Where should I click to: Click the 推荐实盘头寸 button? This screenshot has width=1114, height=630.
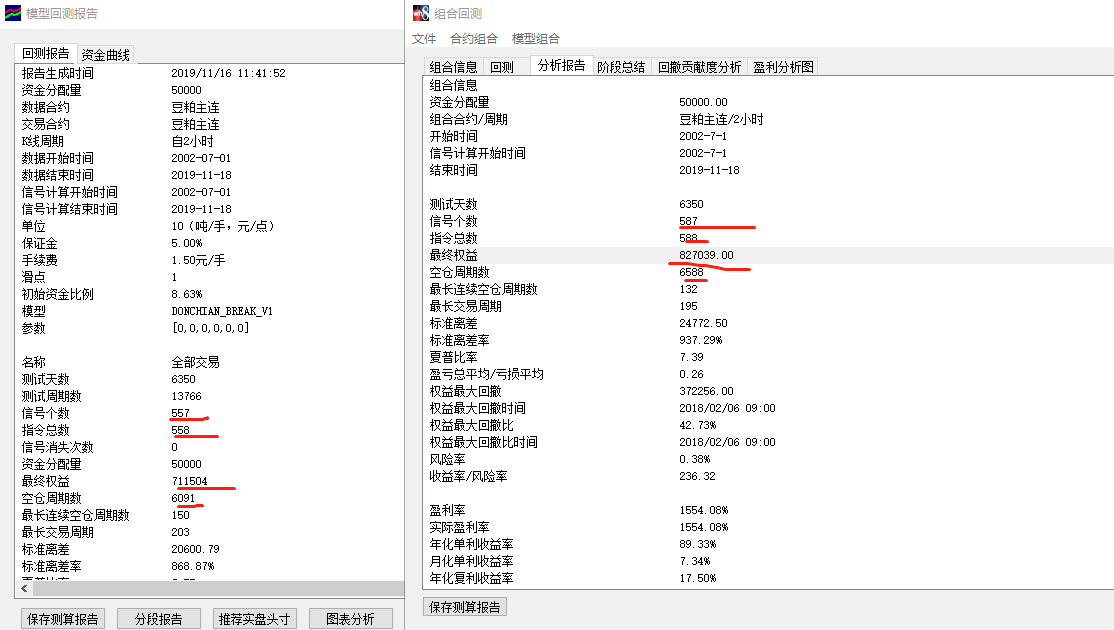(x=254, y=619)
